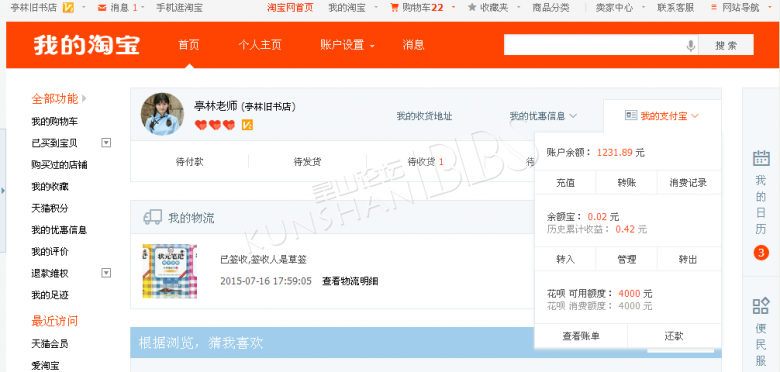Viewport: 780px width, 372px height.
Task: Open 天猫积分 in the sidebar
Action: click(x=50, y=208)
